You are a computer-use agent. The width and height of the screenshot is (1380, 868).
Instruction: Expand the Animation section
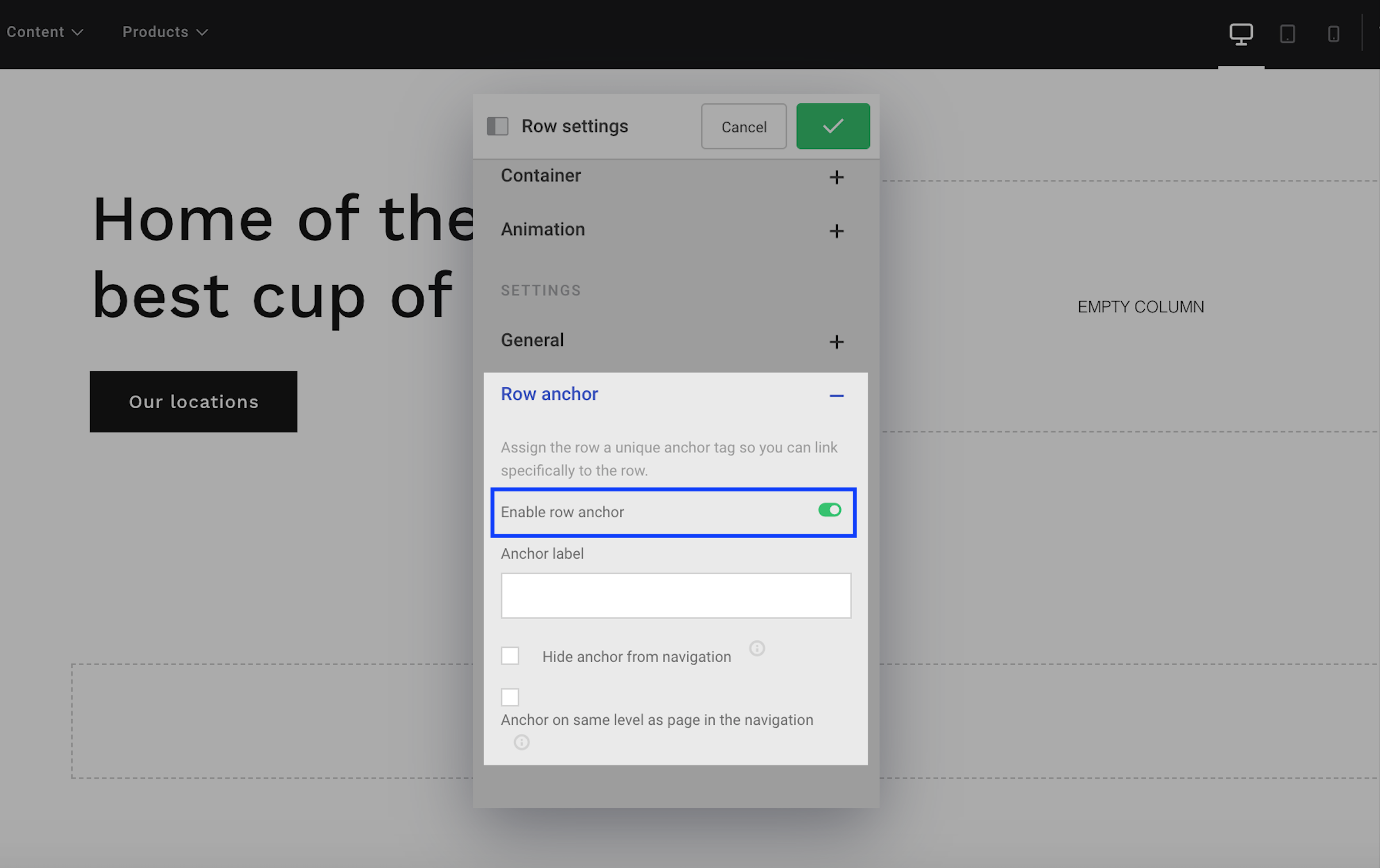click(x=836, y=231)
